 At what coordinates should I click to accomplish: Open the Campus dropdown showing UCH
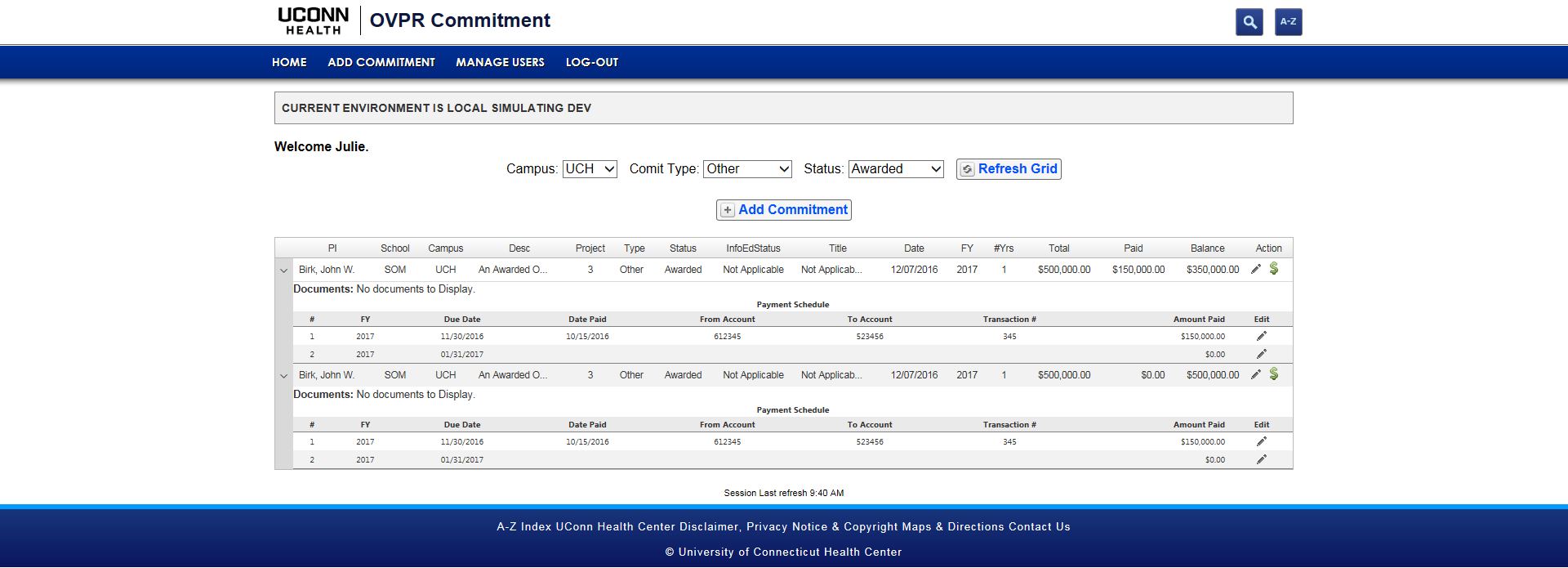(x=590, y=169)
